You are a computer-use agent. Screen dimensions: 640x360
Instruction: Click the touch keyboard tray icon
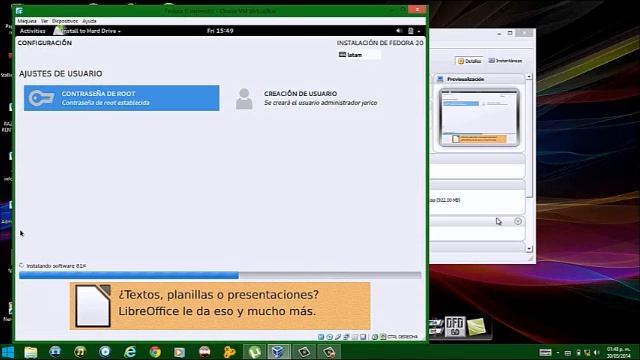click(545, 353)
